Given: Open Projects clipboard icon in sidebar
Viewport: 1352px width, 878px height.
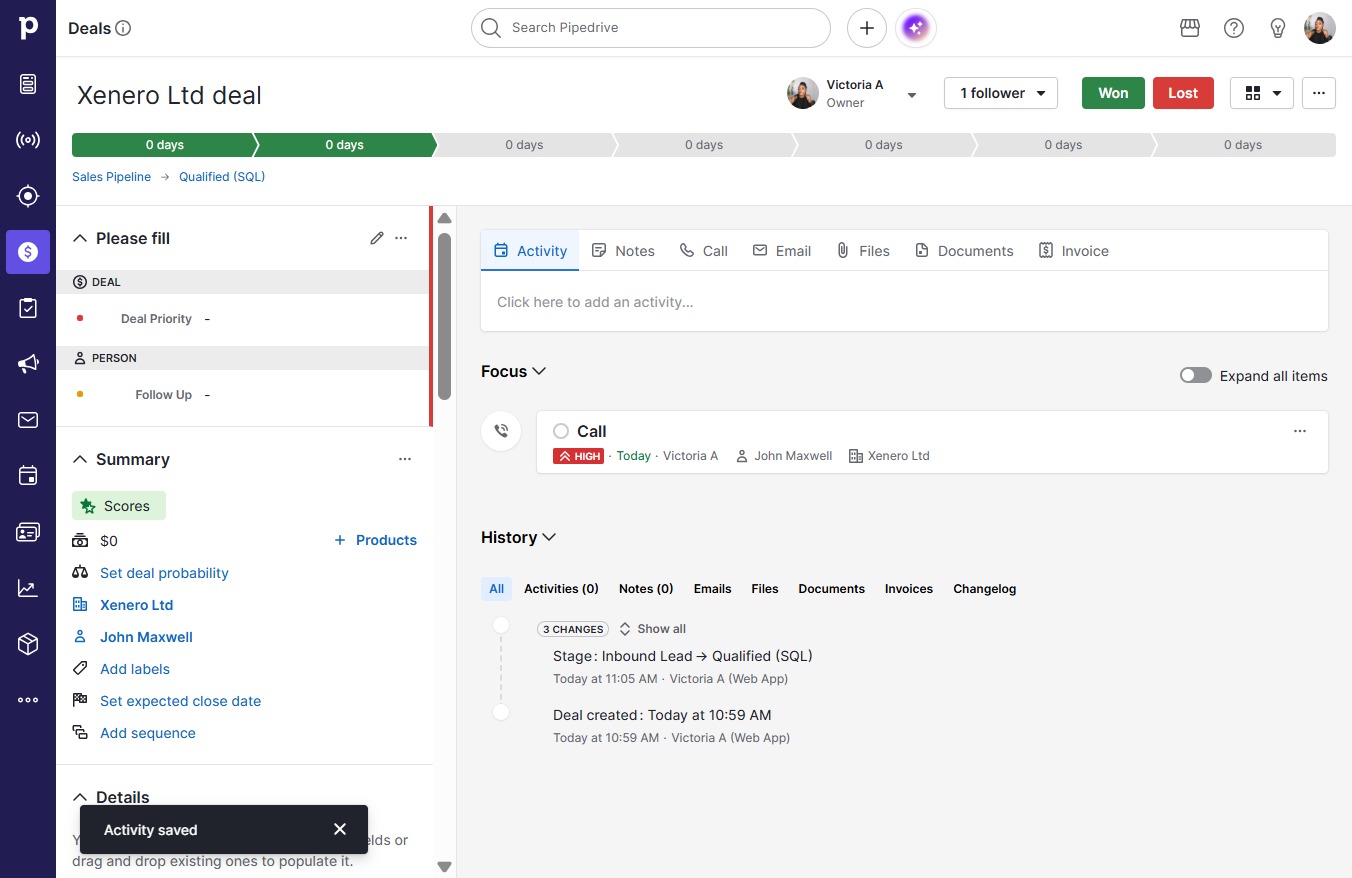Looking at the screenshot, I should point(28,308).
